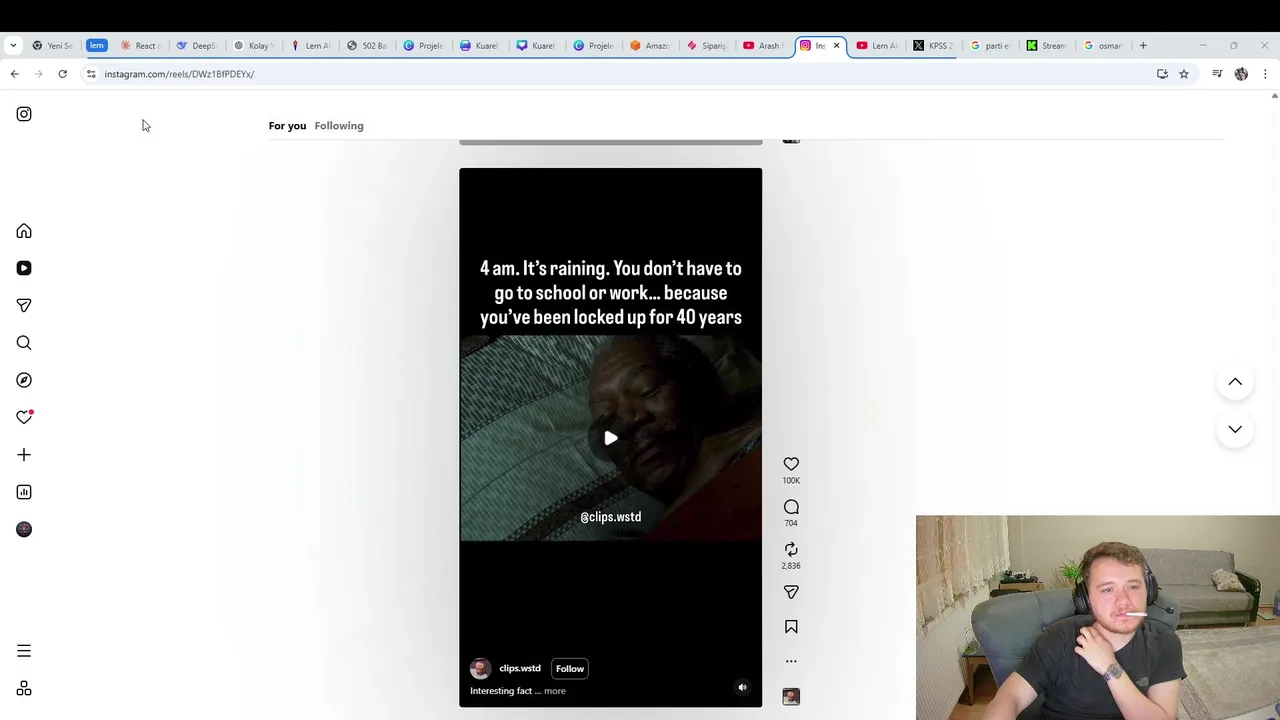Image resolution: width=1280 pixels, height=720 pixels.
Task: Open the osman Google search tab
Action: [x=1104, y=45]
